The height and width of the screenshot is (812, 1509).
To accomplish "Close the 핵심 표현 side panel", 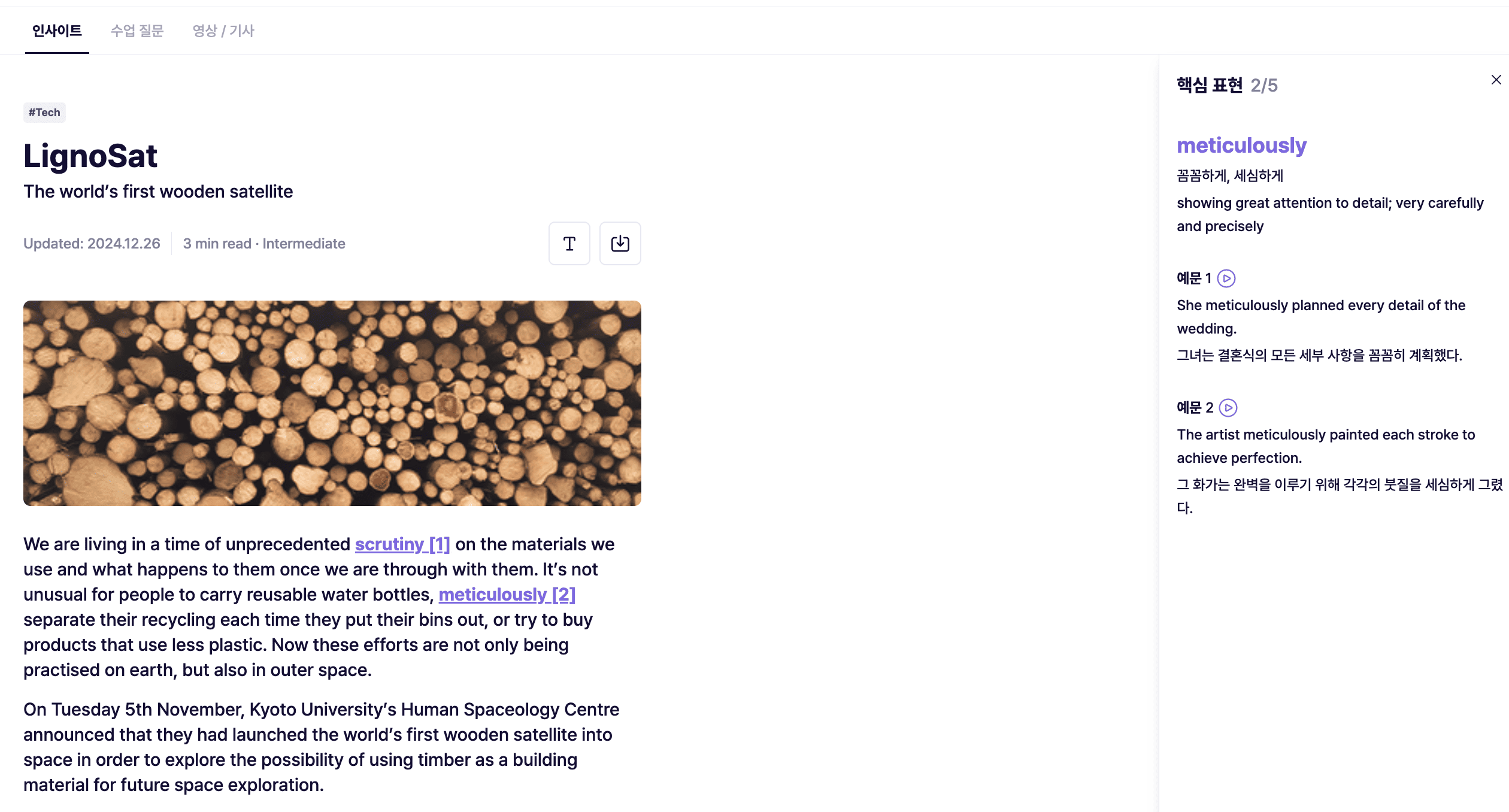I will 1496,80.
